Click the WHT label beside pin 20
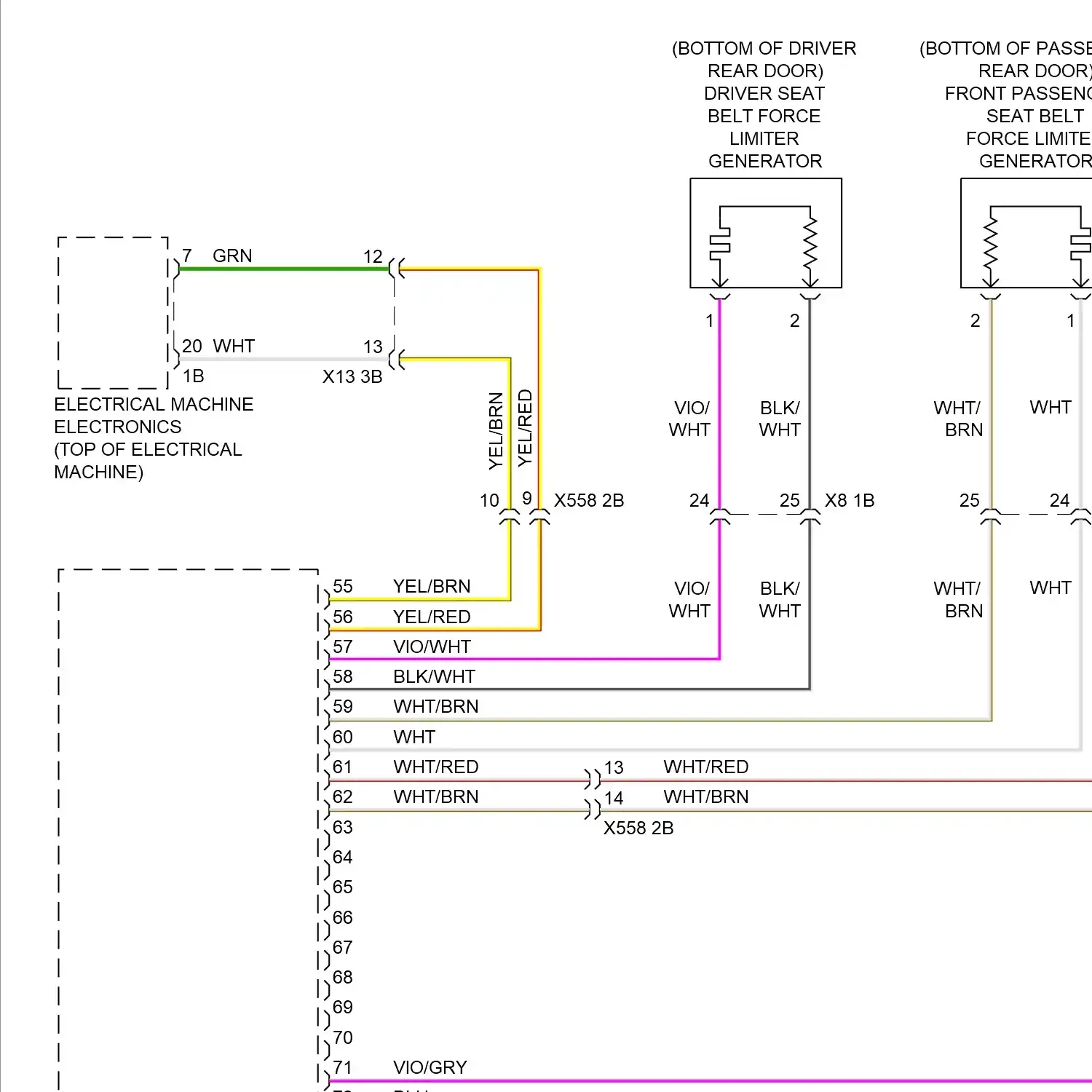This screenshot has width=1092, height=1092. 234,346
